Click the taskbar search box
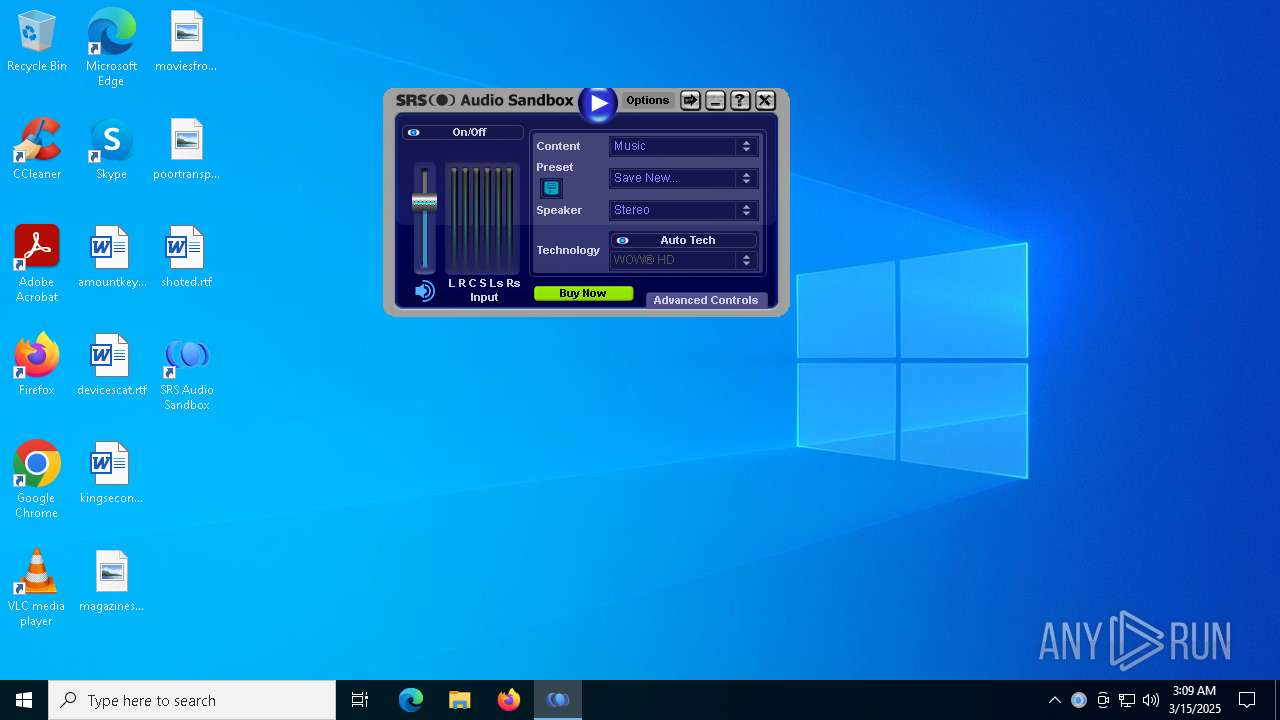Image resolution: width=1280 pixels, height=720 pixels. 192,700
